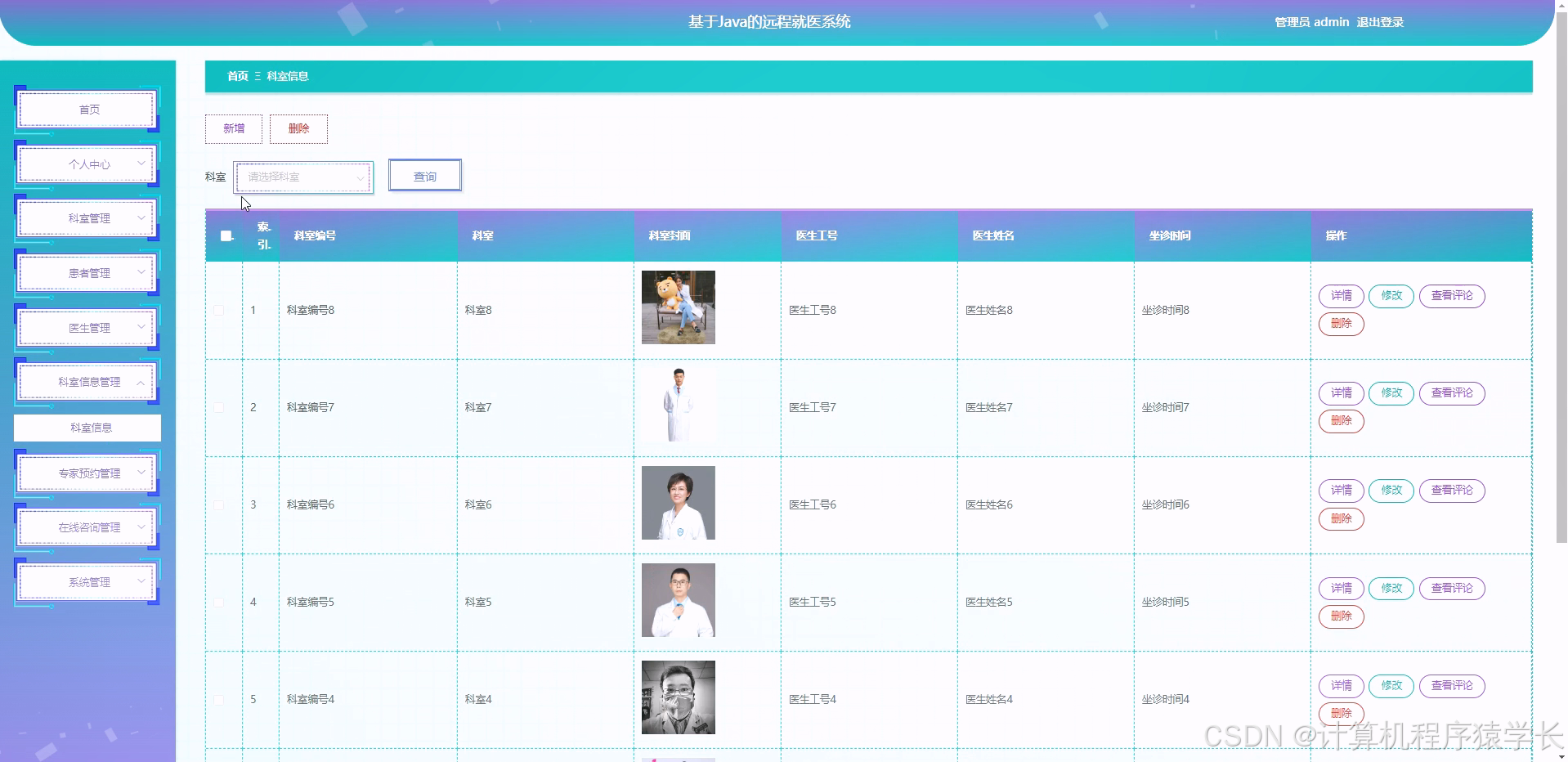Expand the 科室管理 sidebar menu

tap(88, 218)
